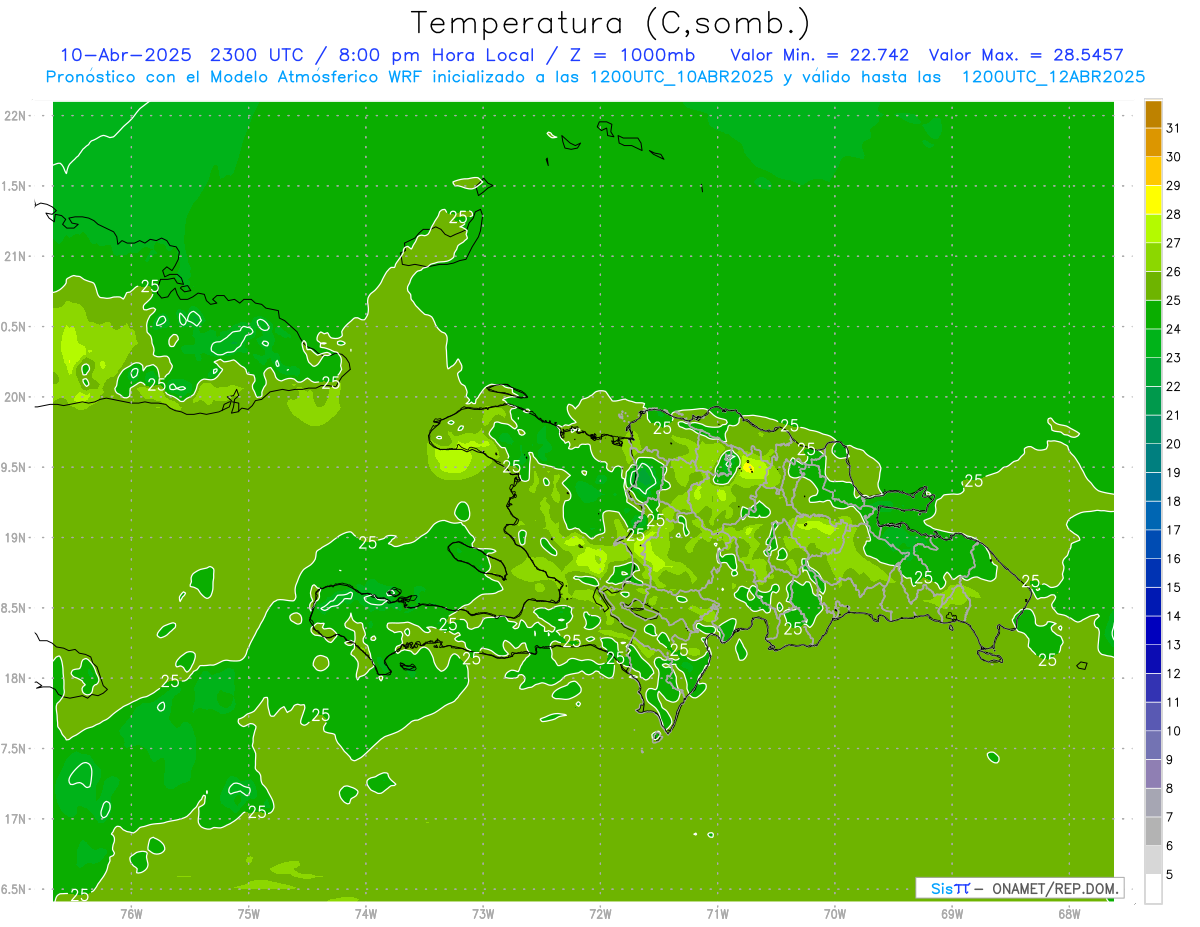Click the 70W longitude axis label
The height and width of the screenshot is (927, 1200).
tap(835, 914)
